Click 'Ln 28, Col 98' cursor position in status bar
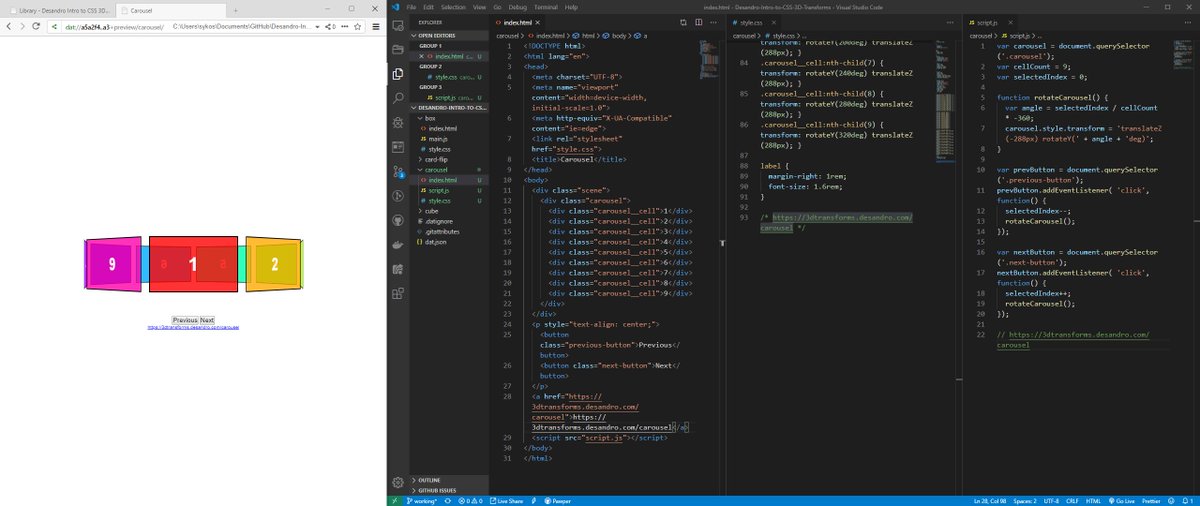 (x=990, y=500)
